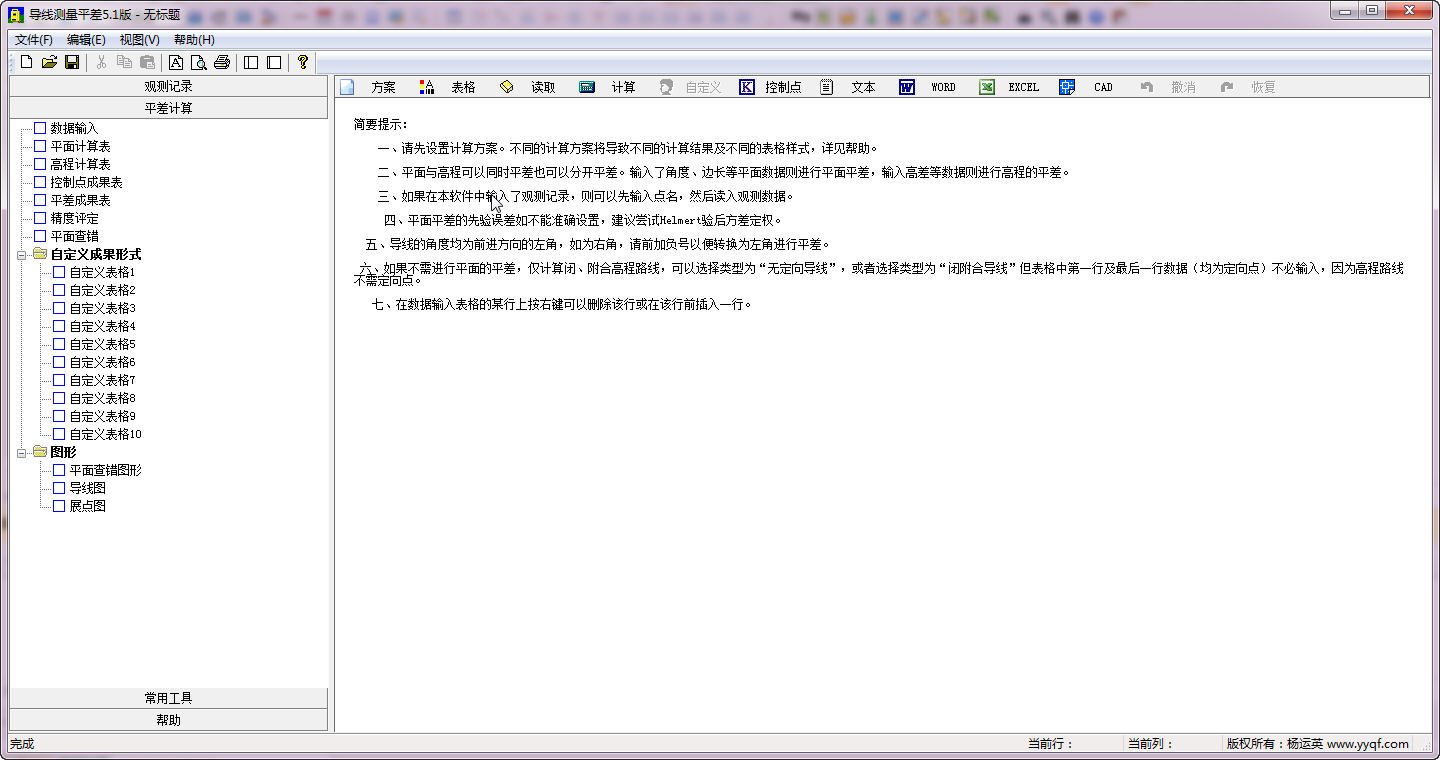Click the 读取 read toolbar button
The height and width of the screenshot is (760, 1440).
529,87
